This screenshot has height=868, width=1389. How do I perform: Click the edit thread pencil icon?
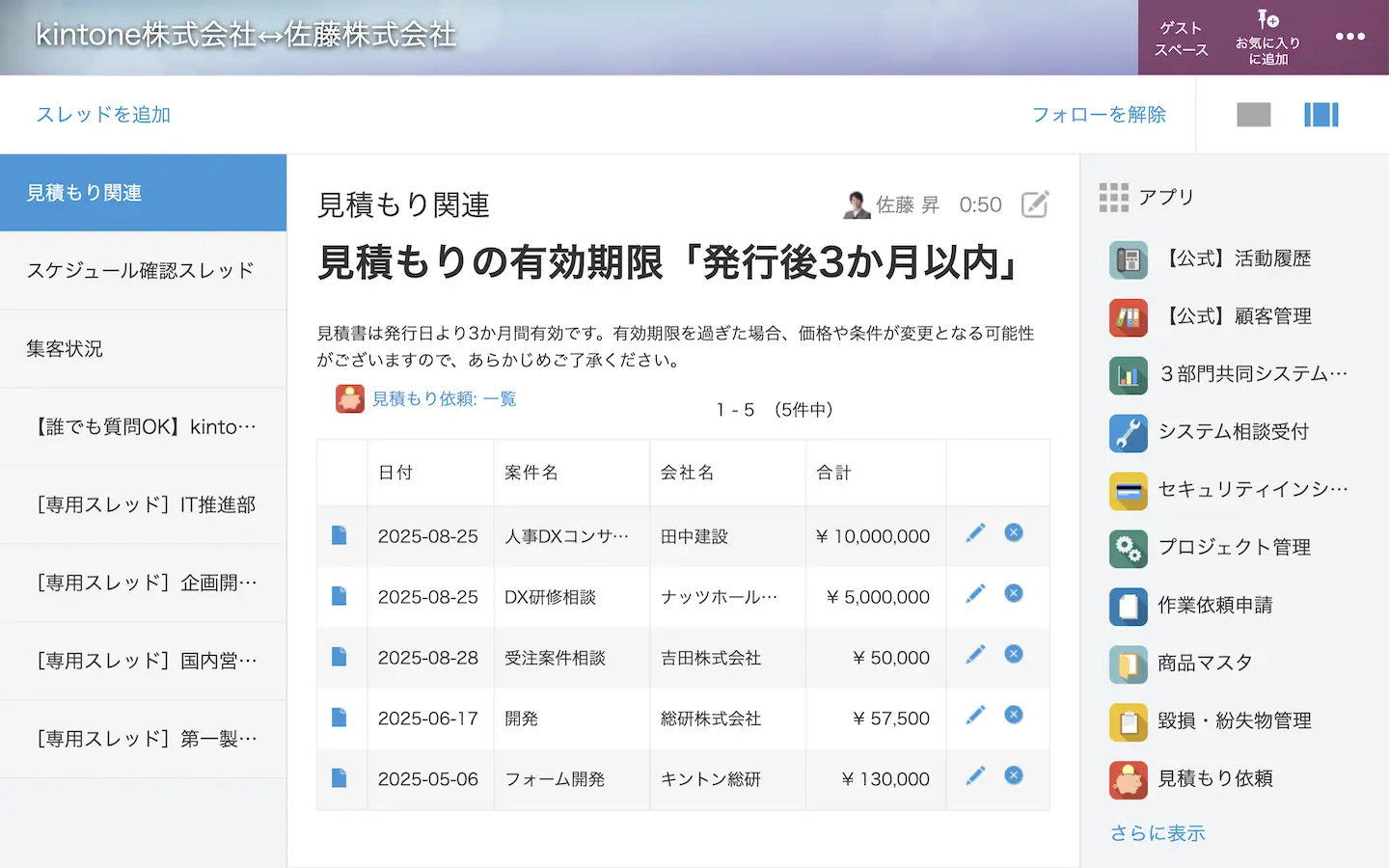click(1034, 204)
